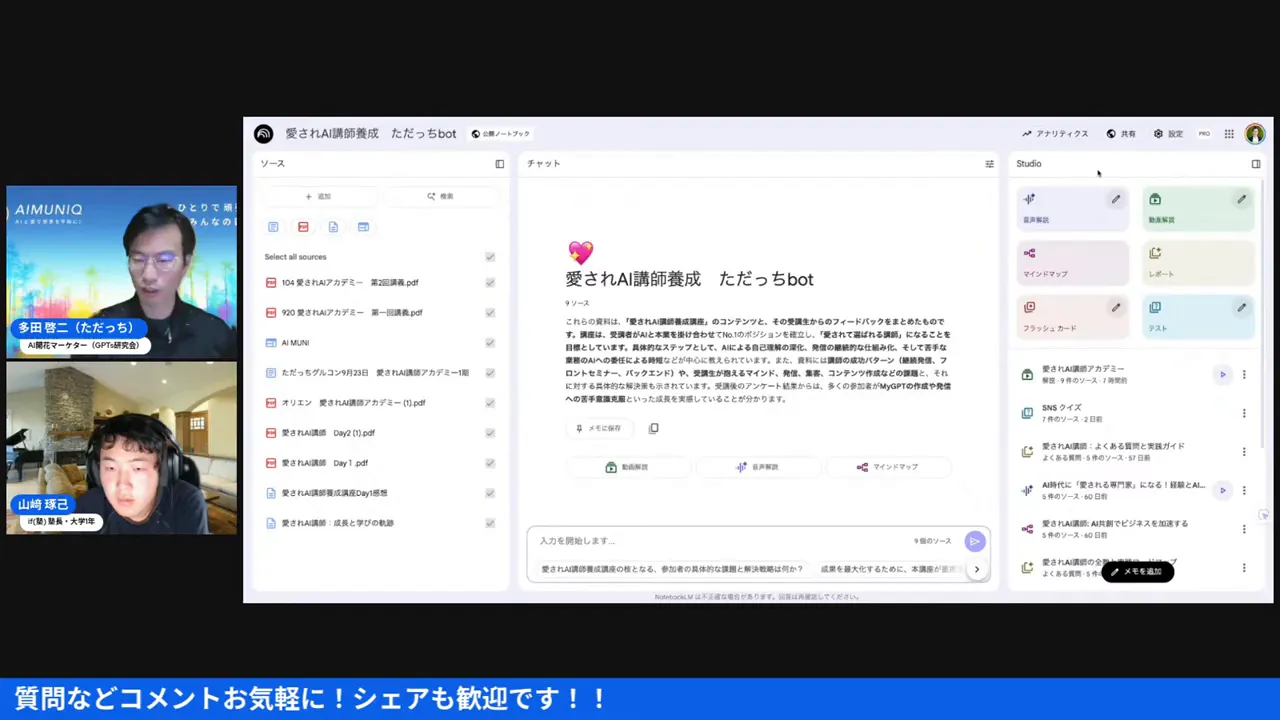Create a レポート from the Studio card

(1198, 262)
